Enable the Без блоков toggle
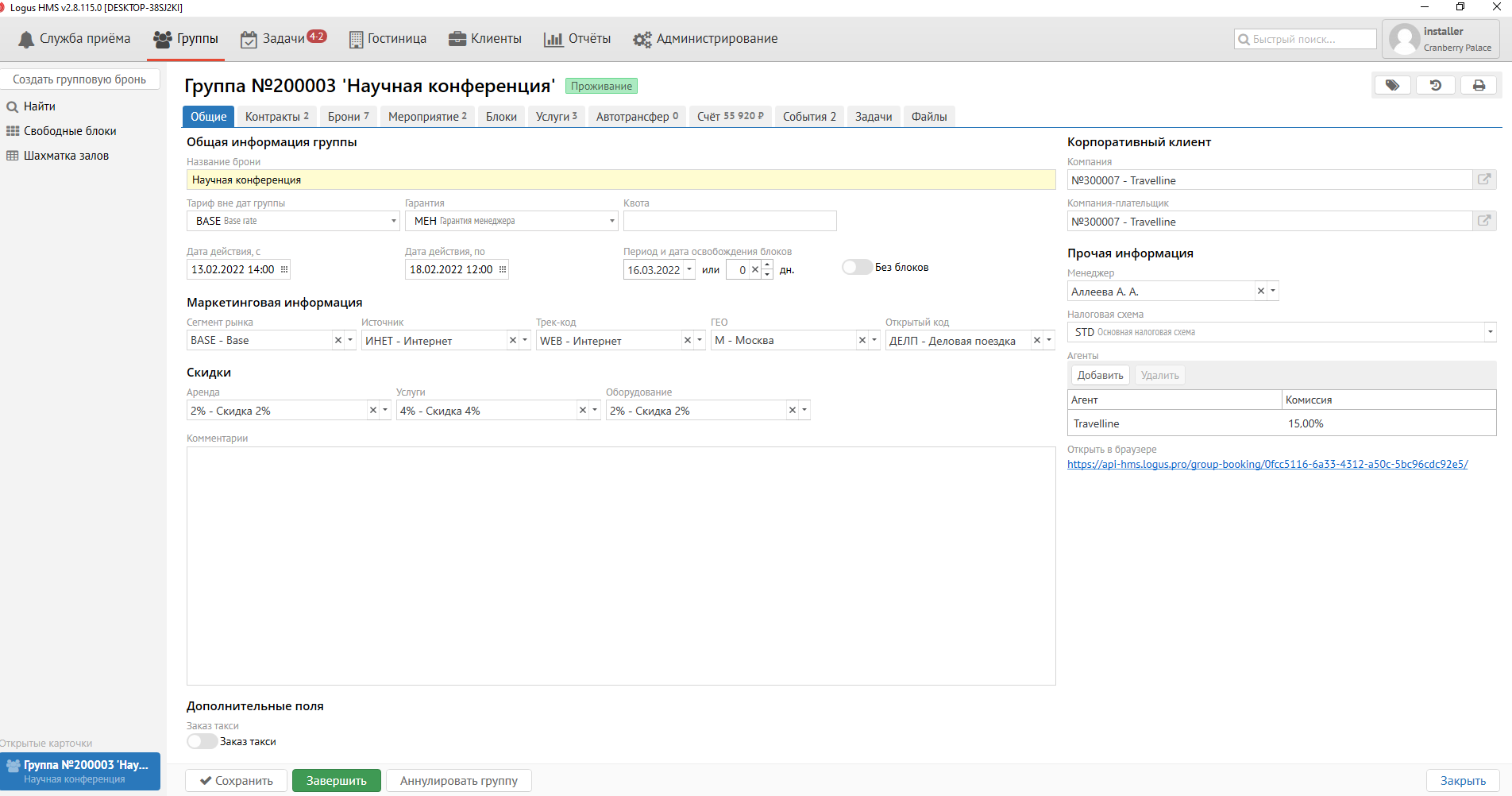 pyautogui.click(x=857, y=267)
